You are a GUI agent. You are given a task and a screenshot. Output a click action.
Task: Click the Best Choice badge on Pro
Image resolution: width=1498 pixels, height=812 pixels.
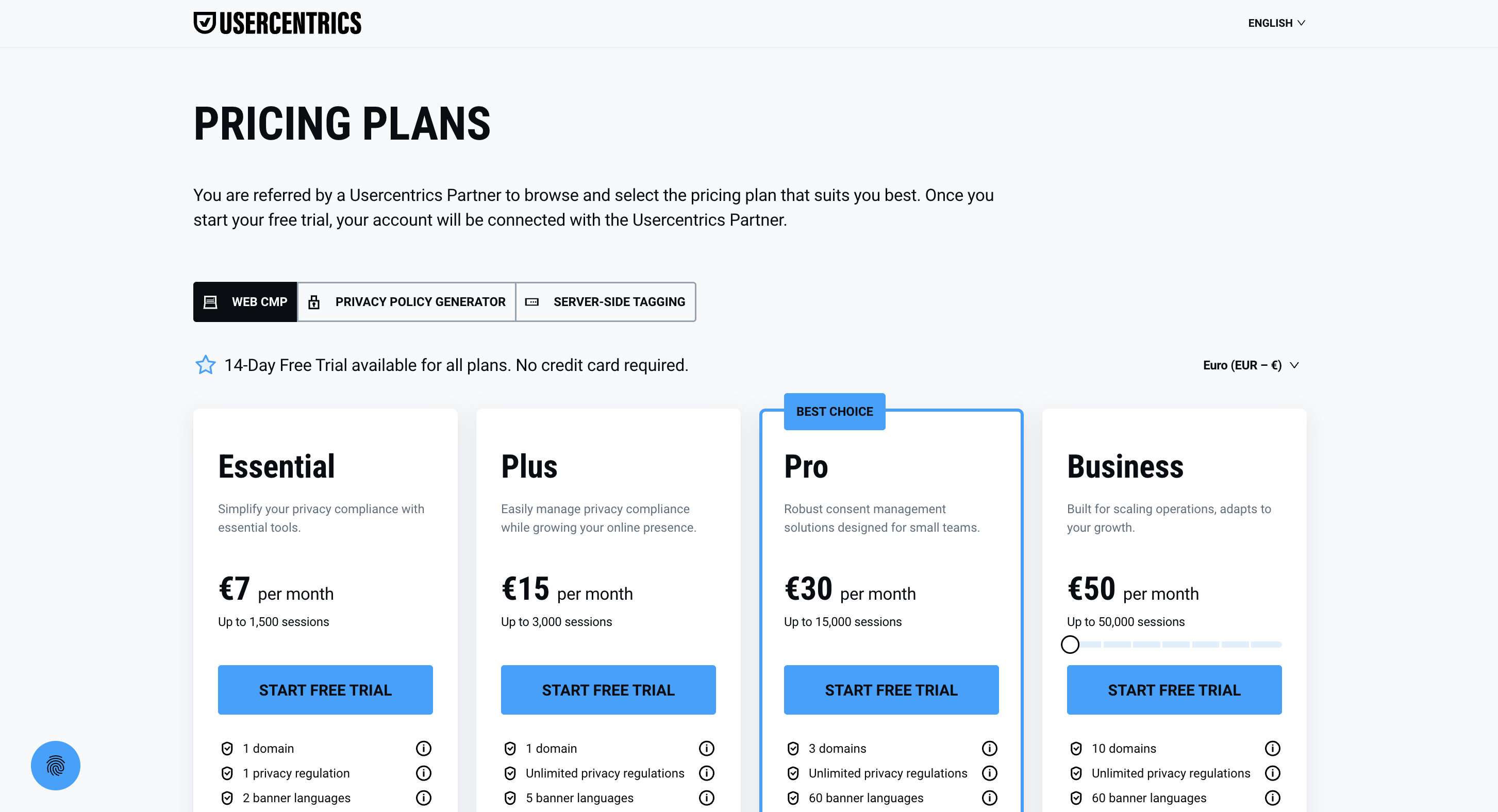[834, 412]
